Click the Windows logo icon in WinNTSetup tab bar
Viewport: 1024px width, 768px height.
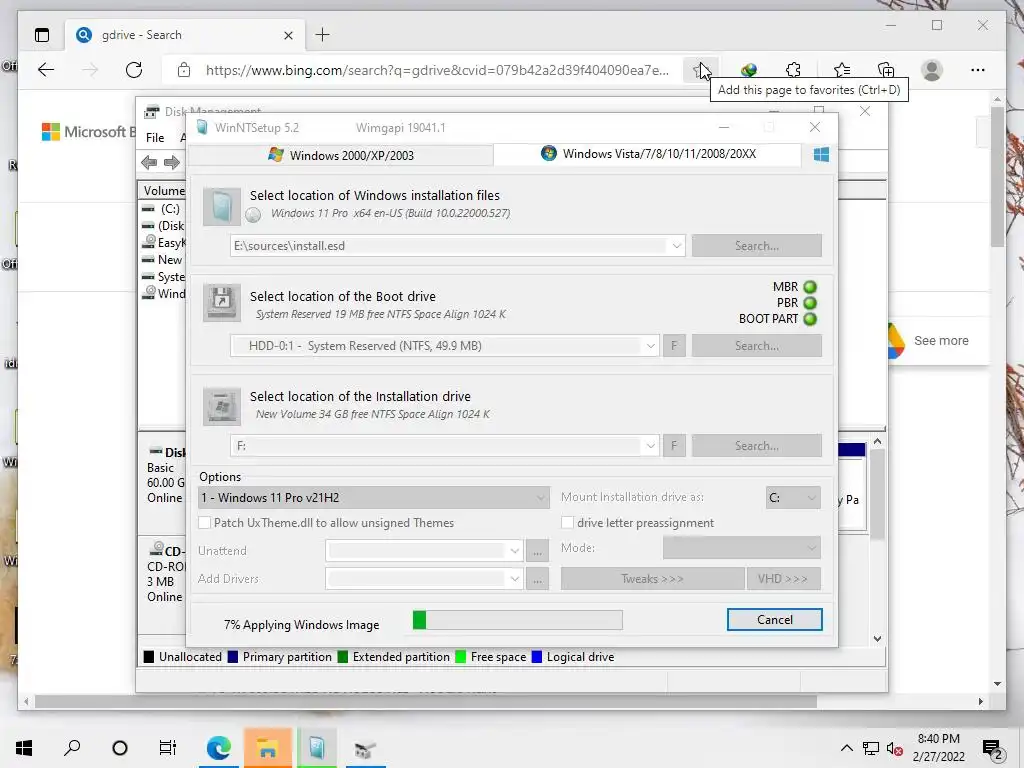pos(821,154)
